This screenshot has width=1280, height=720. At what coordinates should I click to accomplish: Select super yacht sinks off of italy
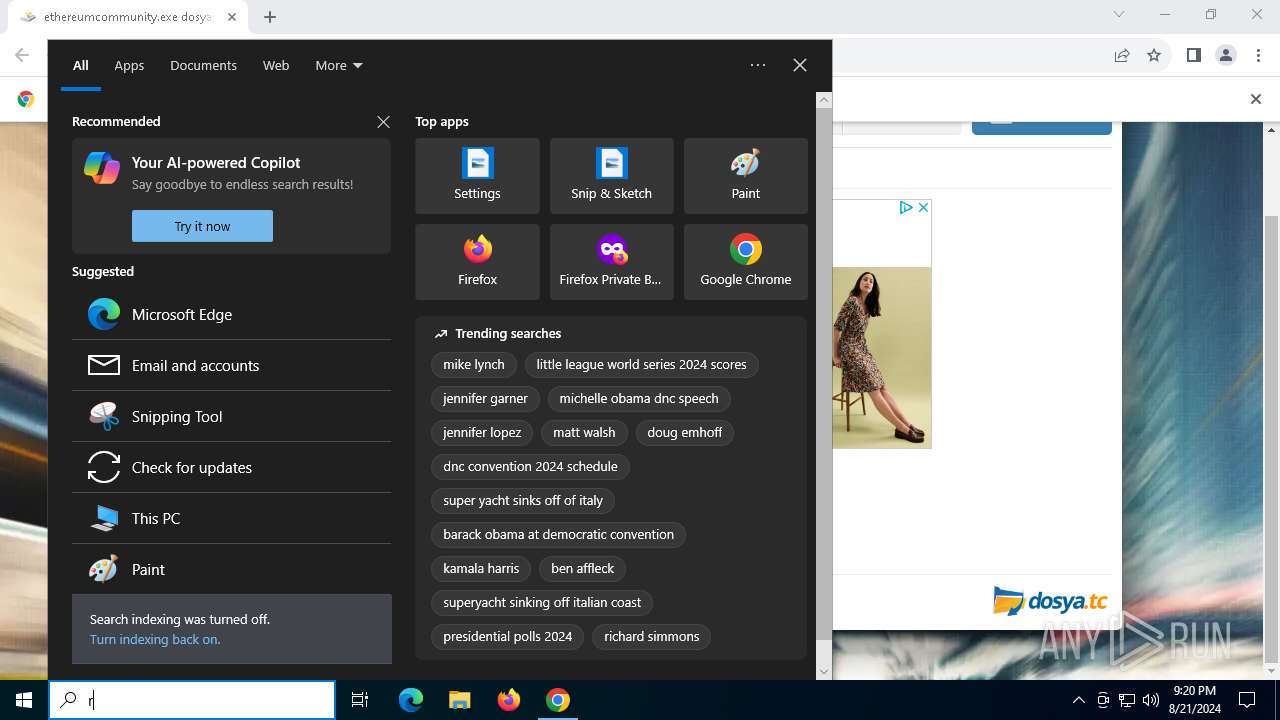[523, 501]
